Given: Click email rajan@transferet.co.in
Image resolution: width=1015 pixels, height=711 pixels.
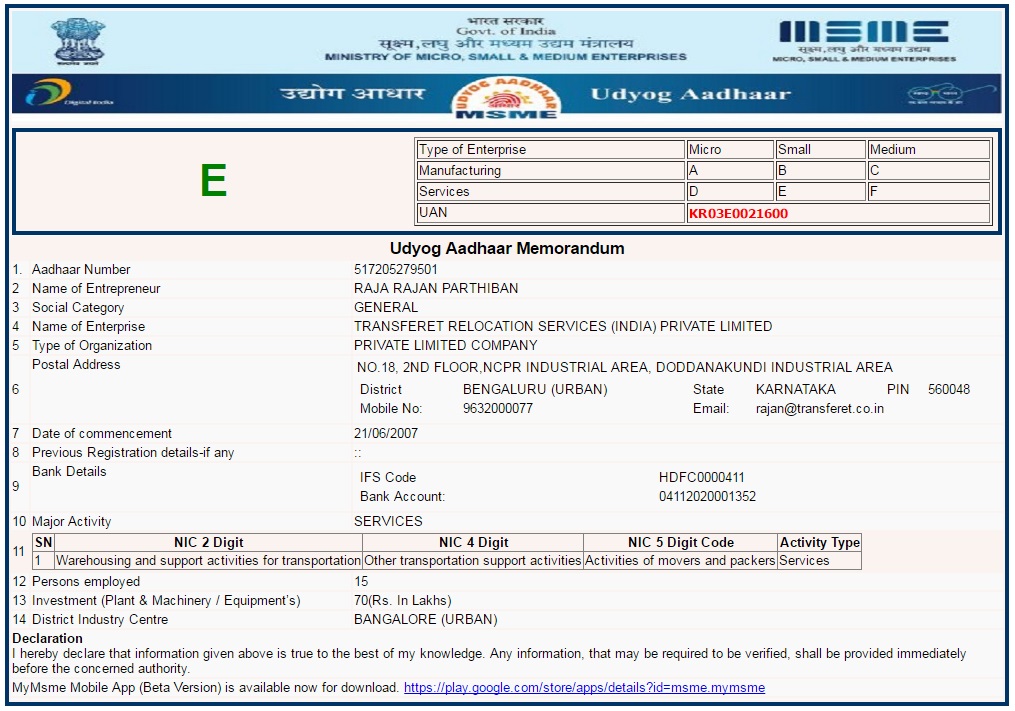Looking at the screenshot, I should tap(820, 409).
